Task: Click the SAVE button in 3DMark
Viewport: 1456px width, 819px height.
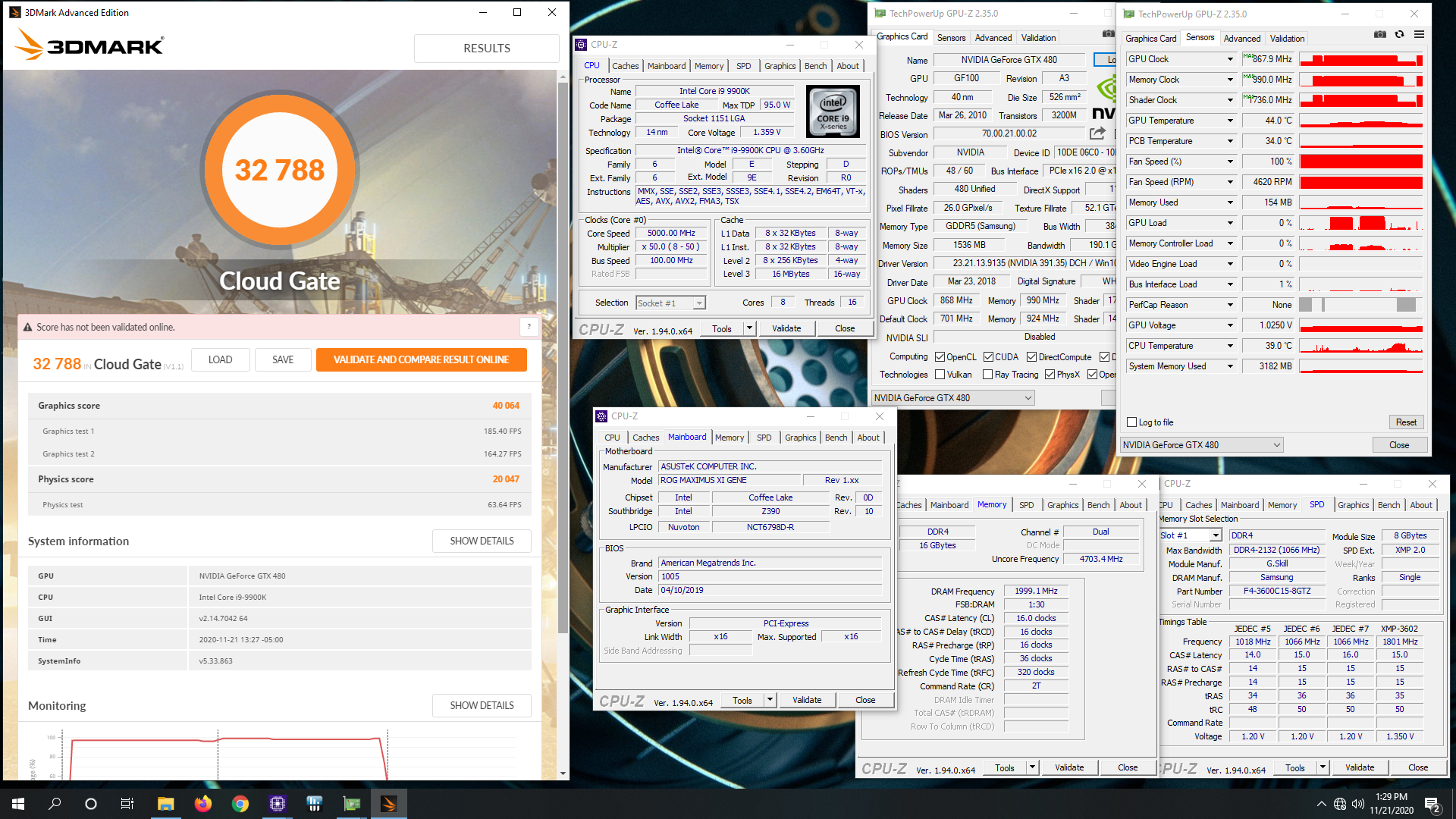Action: click(283, 359)
